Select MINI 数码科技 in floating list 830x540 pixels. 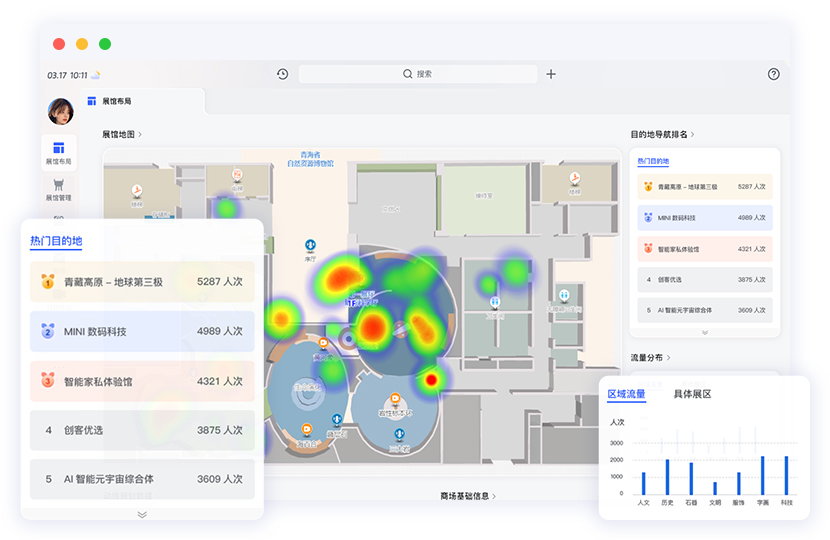click(142, 331)
